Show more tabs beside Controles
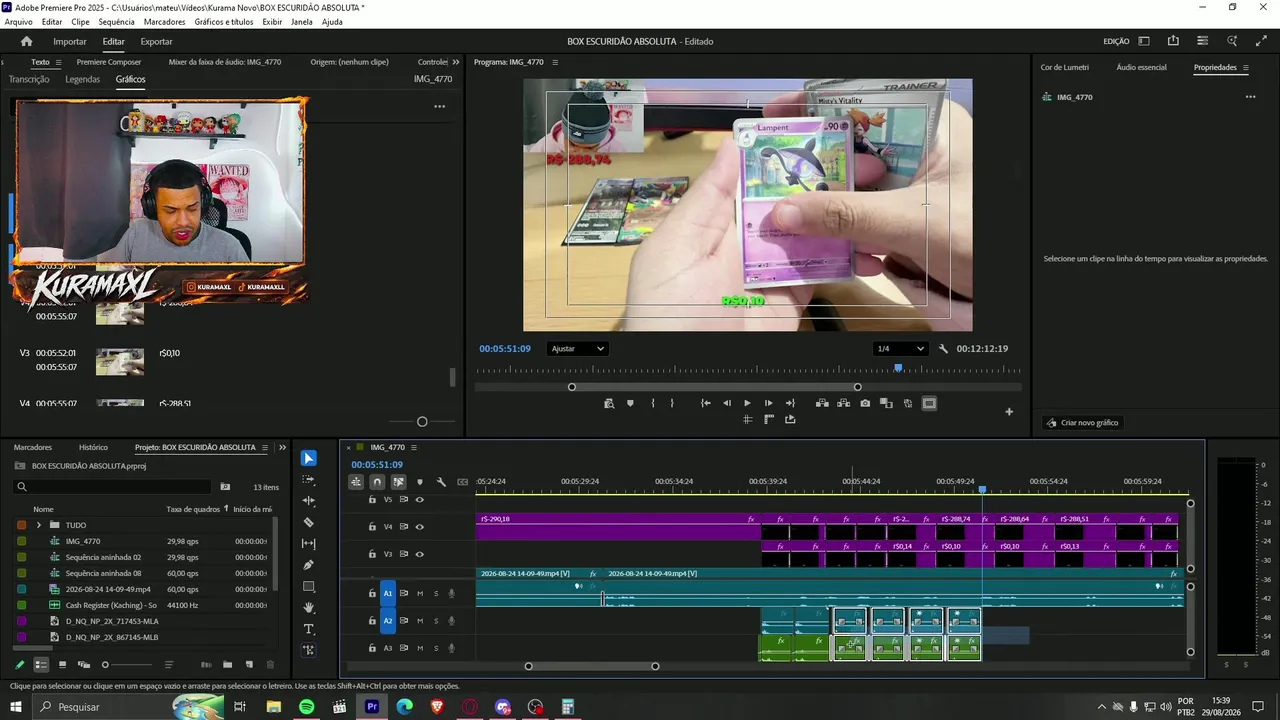 coord(456,62)
